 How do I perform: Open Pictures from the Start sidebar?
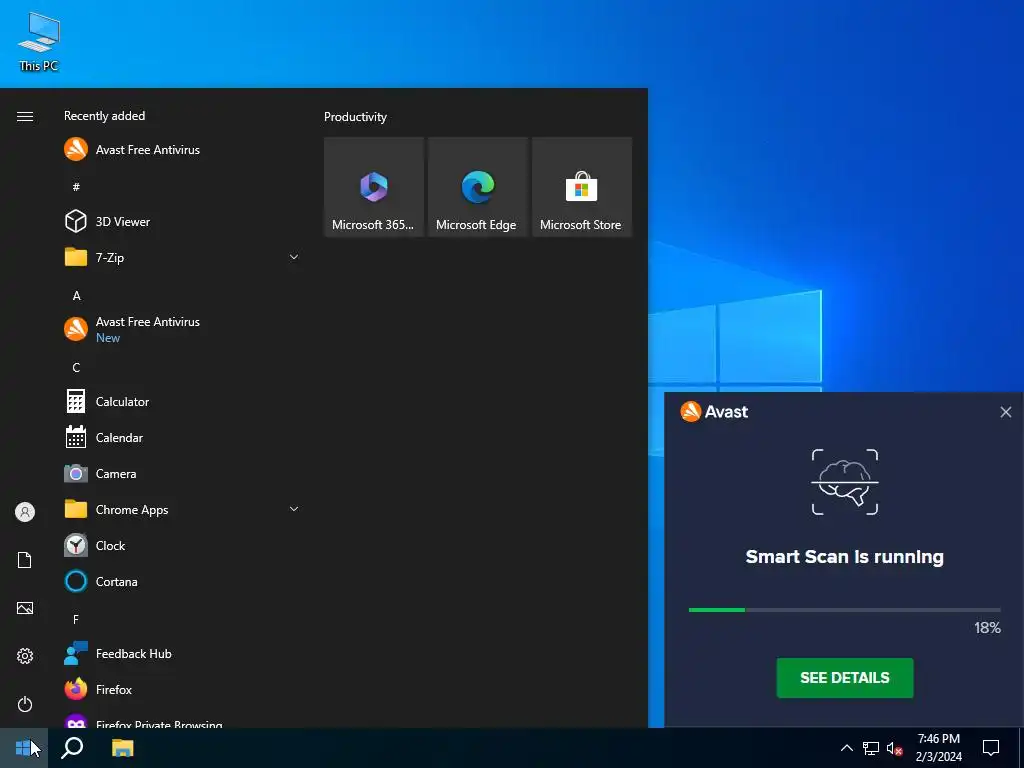[x=25, y=608]
